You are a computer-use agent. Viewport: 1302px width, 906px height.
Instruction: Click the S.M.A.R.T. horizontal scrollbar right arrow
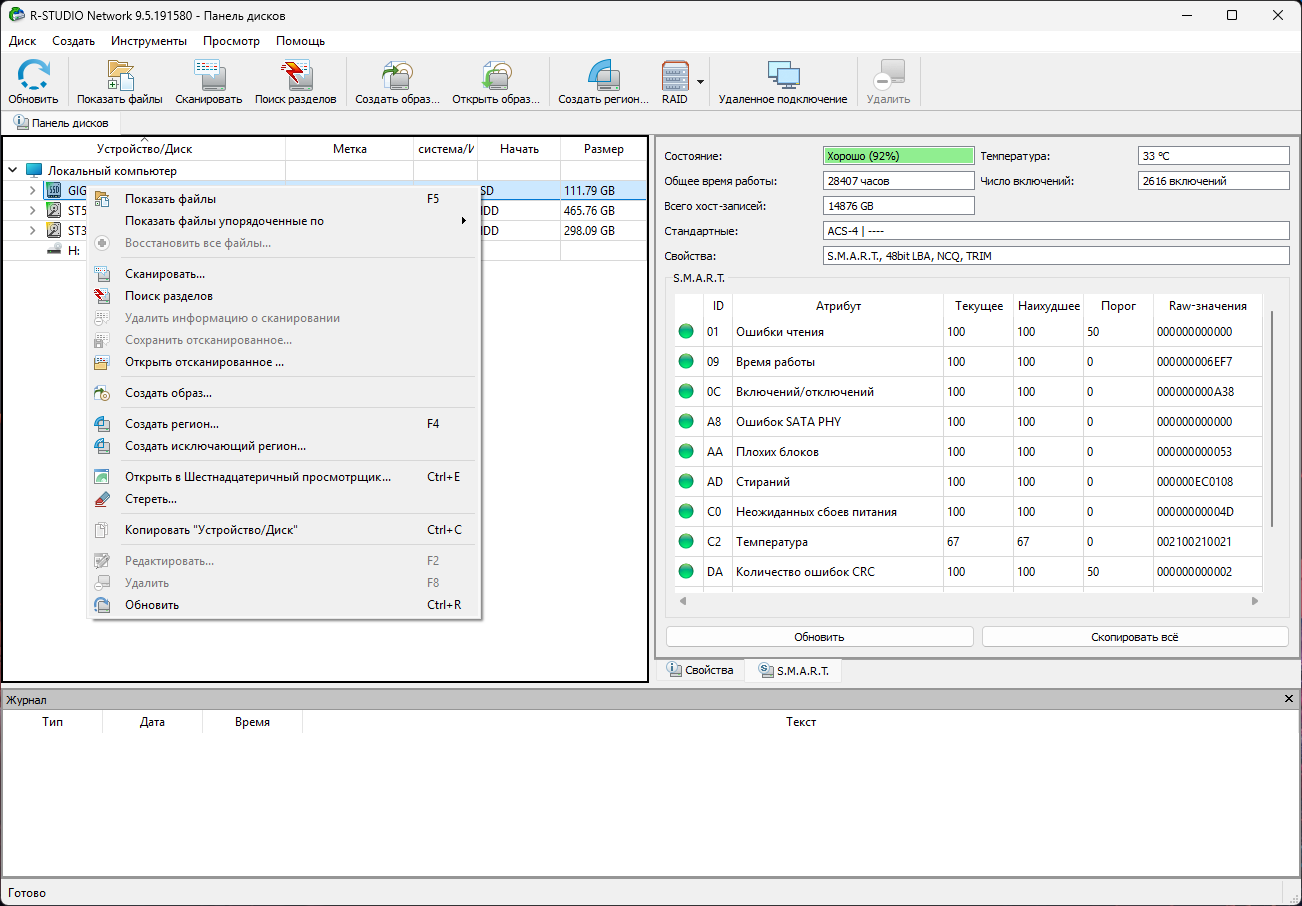pos(1255,601)
